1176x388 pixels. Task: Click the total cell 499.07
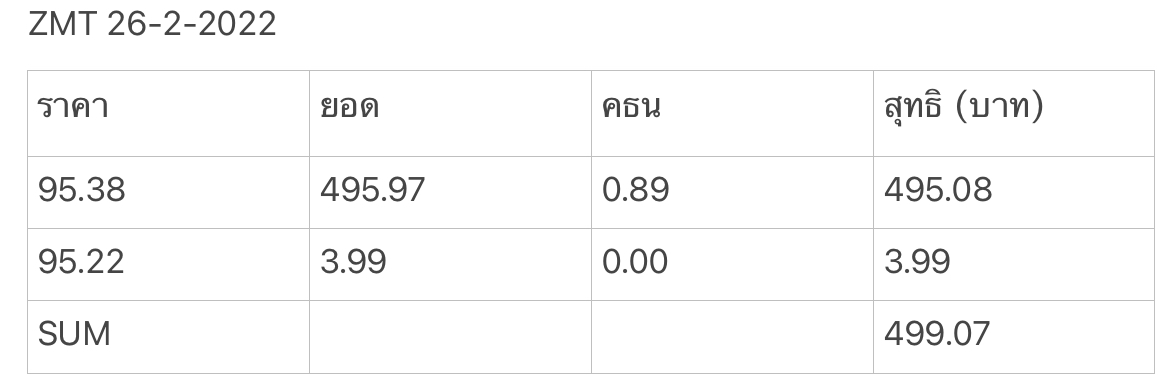click(x=1014, y=337)
